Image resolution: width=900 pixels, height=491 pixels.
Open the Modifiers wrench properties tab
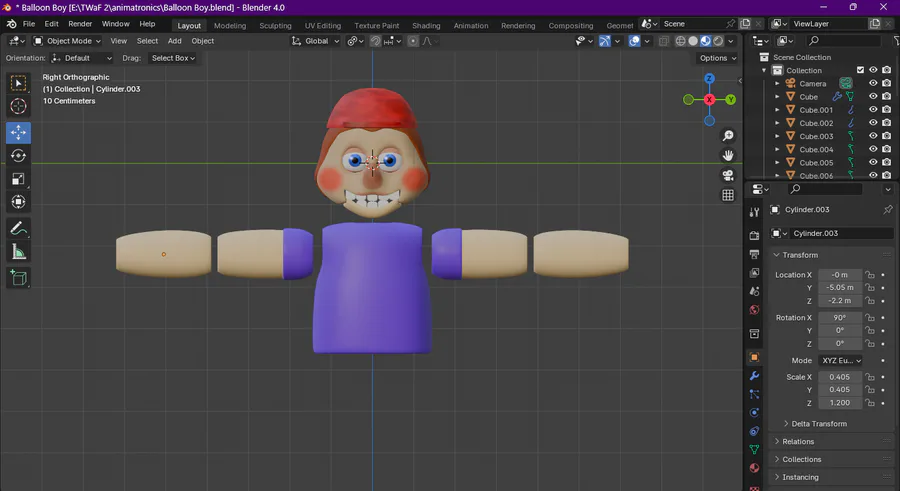[x=755, y=375]
